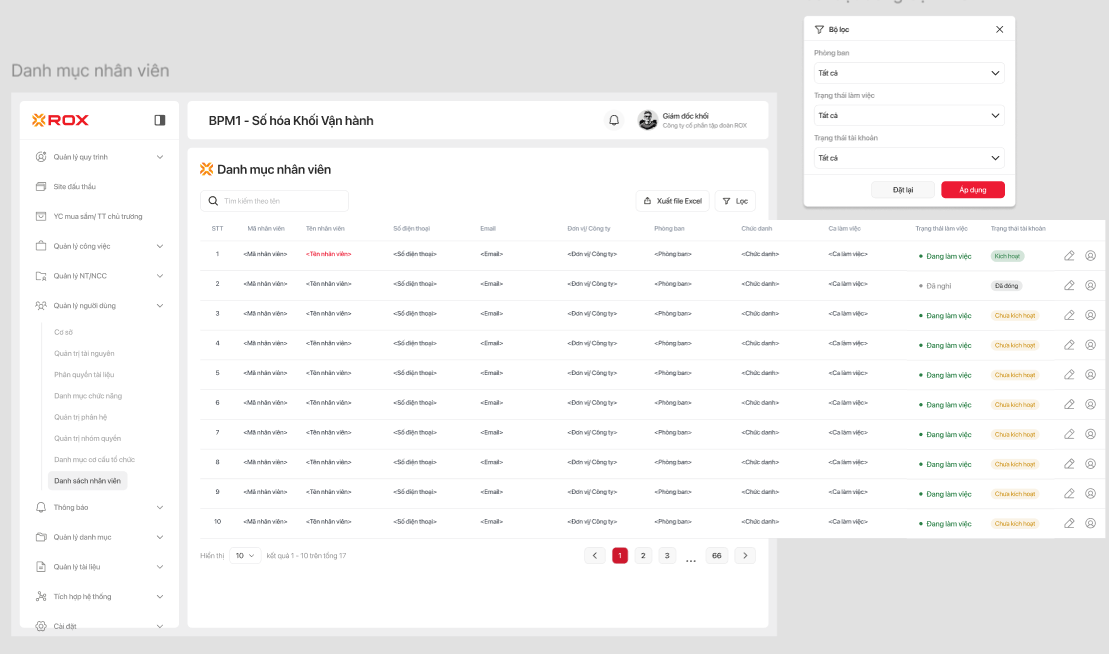The image size is (1109, 654).
Task: Open the Trạng thái tài khoản dropdown
Action: 908,158
